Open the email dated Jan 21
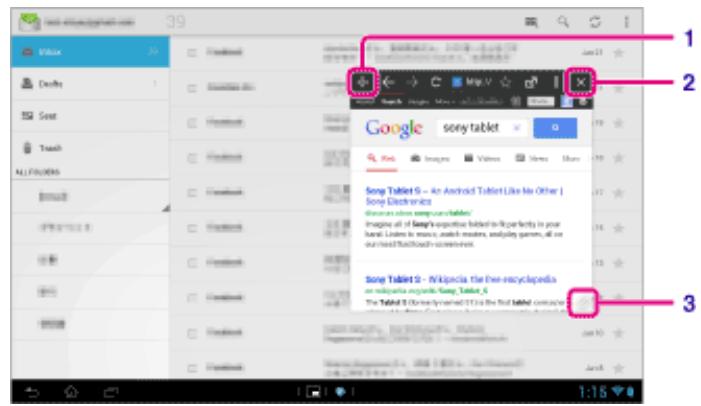Image resolution: width=701 pixels, height=406 pixels. click(407, 53)
